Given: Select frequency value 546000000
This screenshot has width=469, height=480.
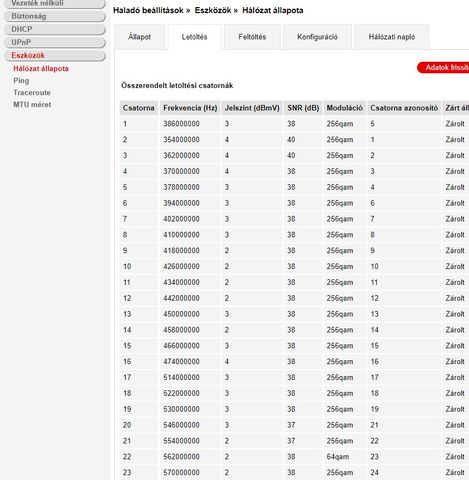Looking at the screenshot, I should tap(181, 425).
